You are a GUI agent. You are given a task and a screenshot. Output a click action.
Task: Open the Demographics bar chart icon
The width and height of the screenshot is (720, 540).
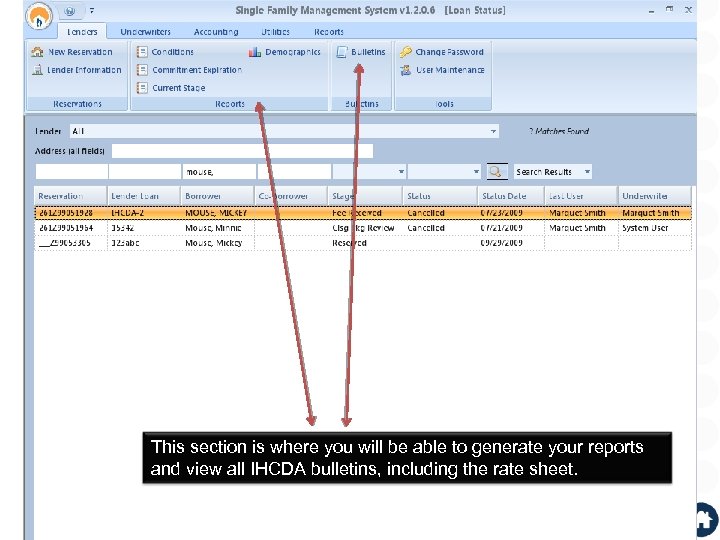pyautogui.click(x=255, y=52)
